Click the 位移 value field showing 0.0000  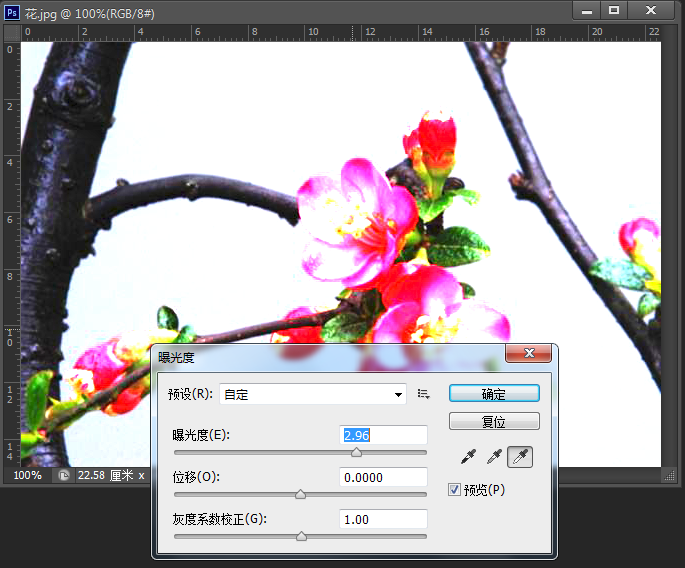[384, 477]
